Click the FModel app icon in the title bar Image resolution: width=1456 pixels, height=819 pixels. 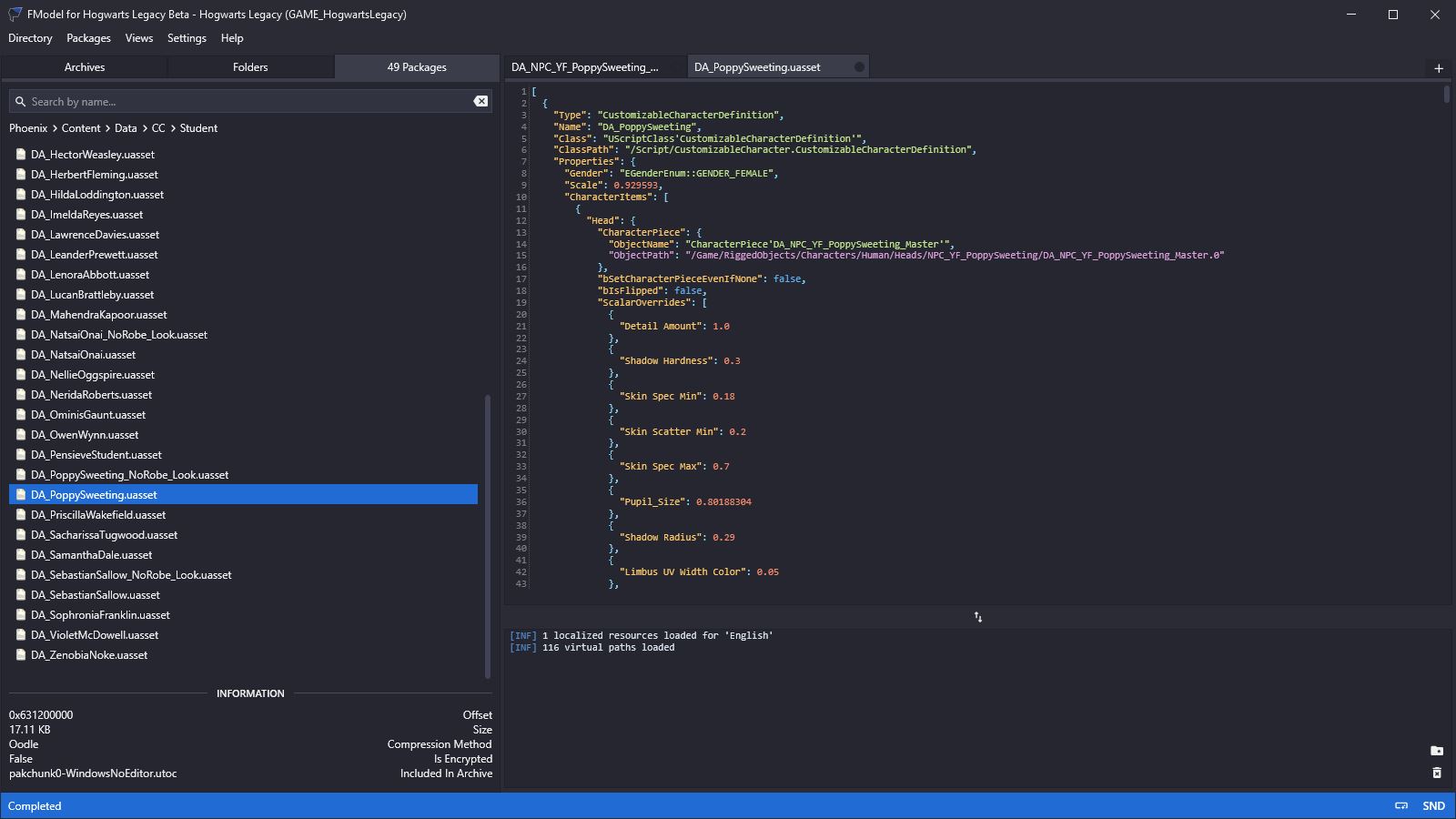(15, 15)
